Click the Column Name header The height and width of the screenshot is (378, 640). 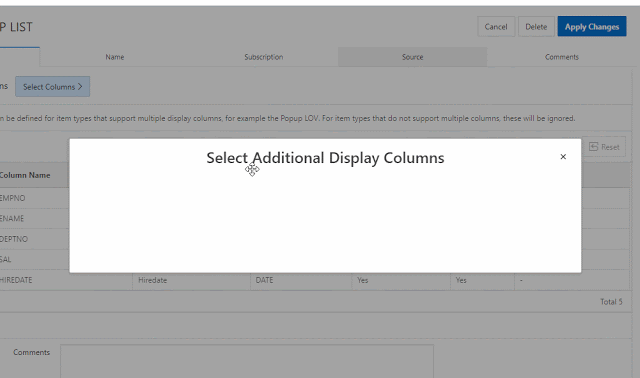point(25,175)
